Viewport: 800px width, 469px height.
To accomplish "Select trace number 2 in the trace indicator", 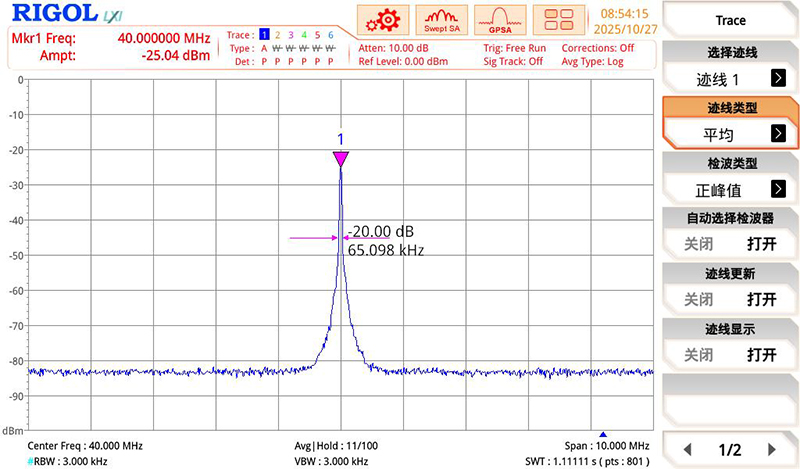I will coord(278,35).
